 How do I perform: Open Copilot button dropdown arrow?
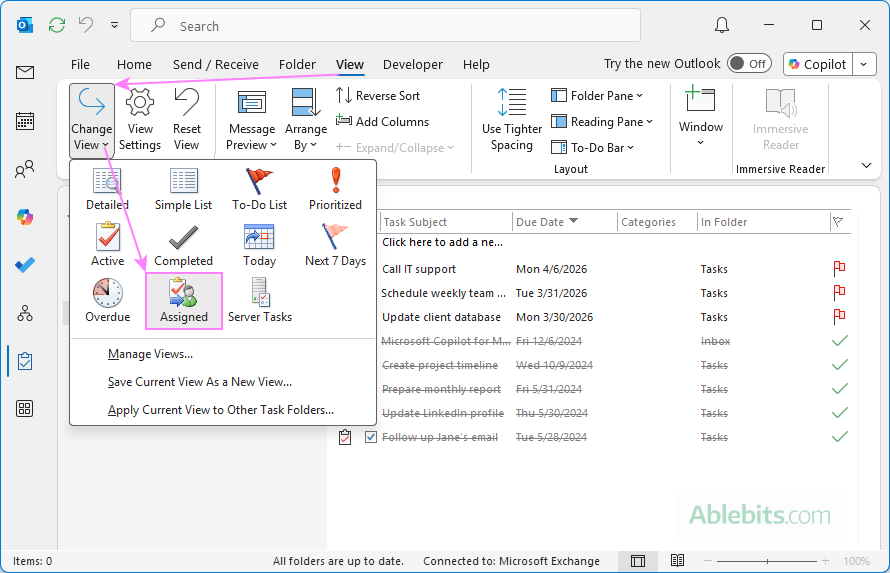pyautogui.click(x=864, y=64)
